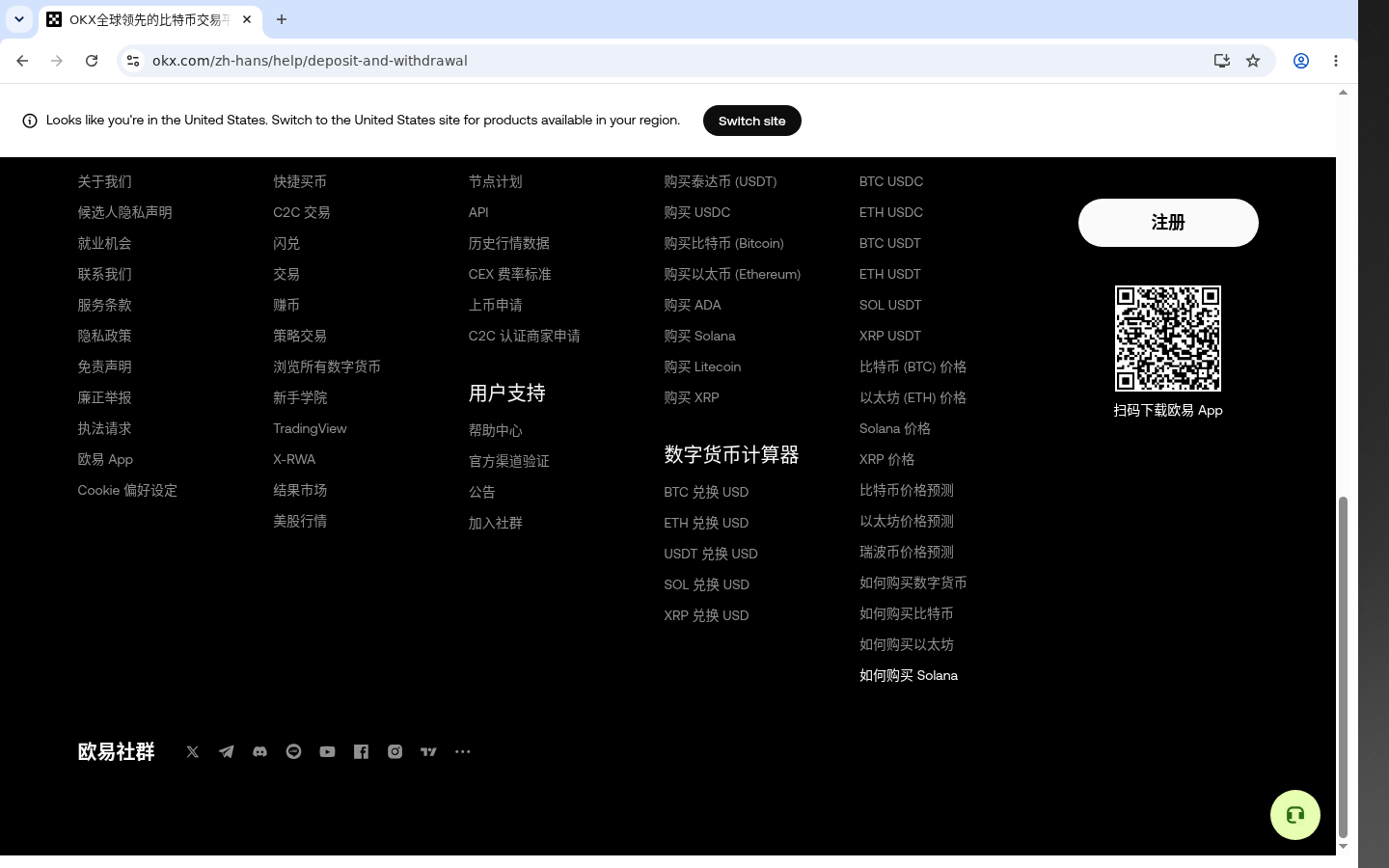
Task: Open the Telegram social icon
Action: click(x=227, y=752)
